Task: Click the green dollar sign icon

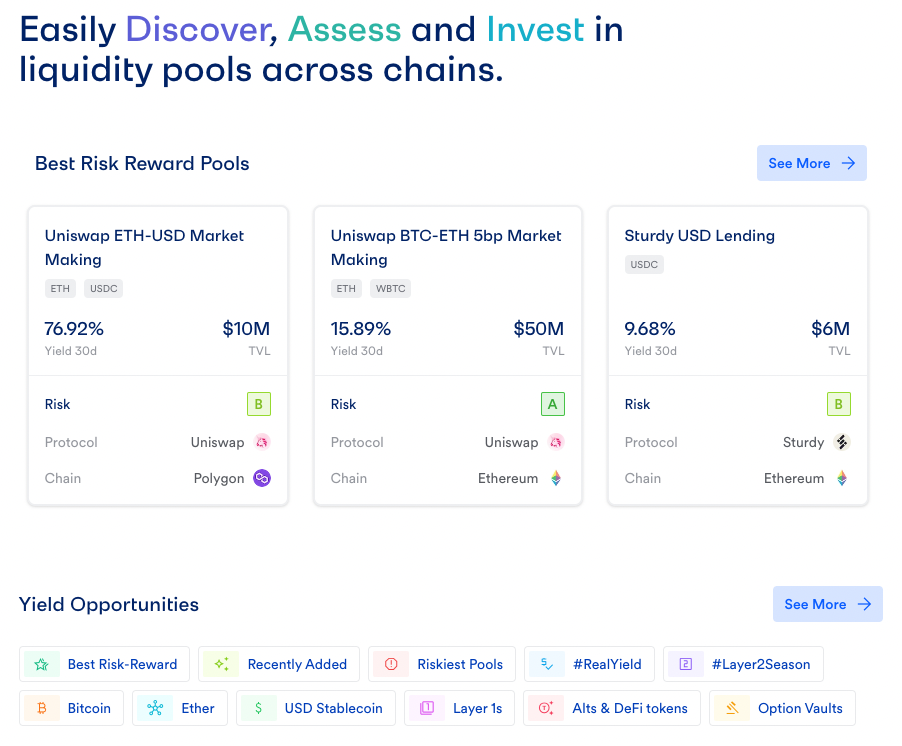Action: point(259,708)
